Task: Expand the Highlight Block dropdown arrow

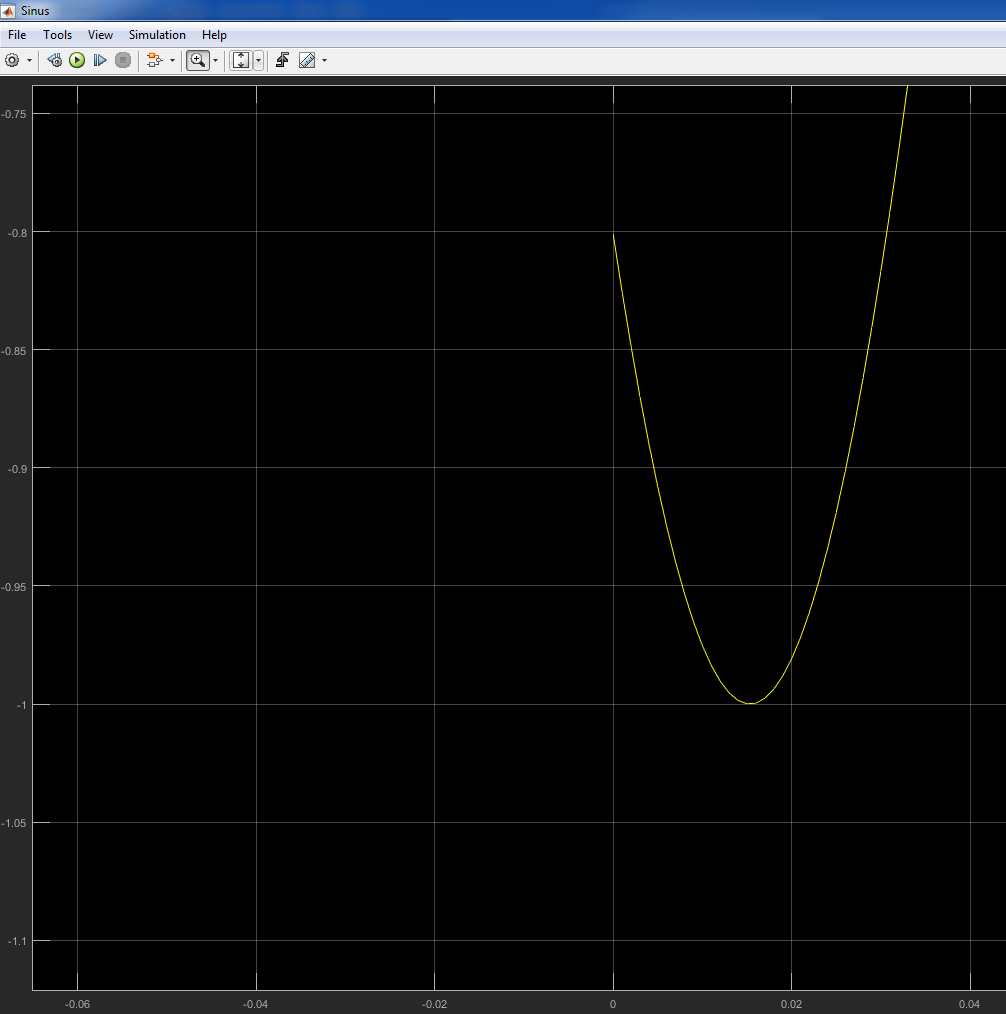Action: tap(172, 60)
